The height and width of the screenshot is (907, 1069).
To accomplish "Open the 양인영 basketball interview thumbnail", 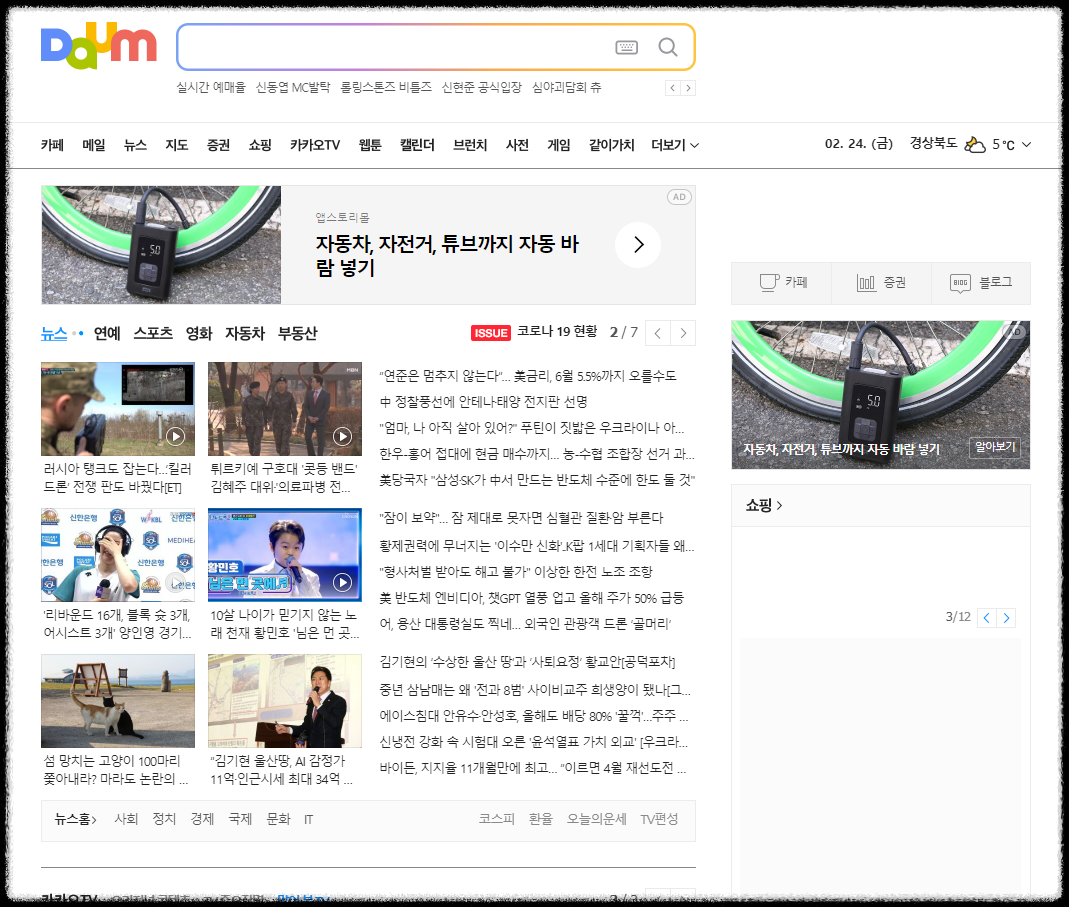I will pos(118,555).
